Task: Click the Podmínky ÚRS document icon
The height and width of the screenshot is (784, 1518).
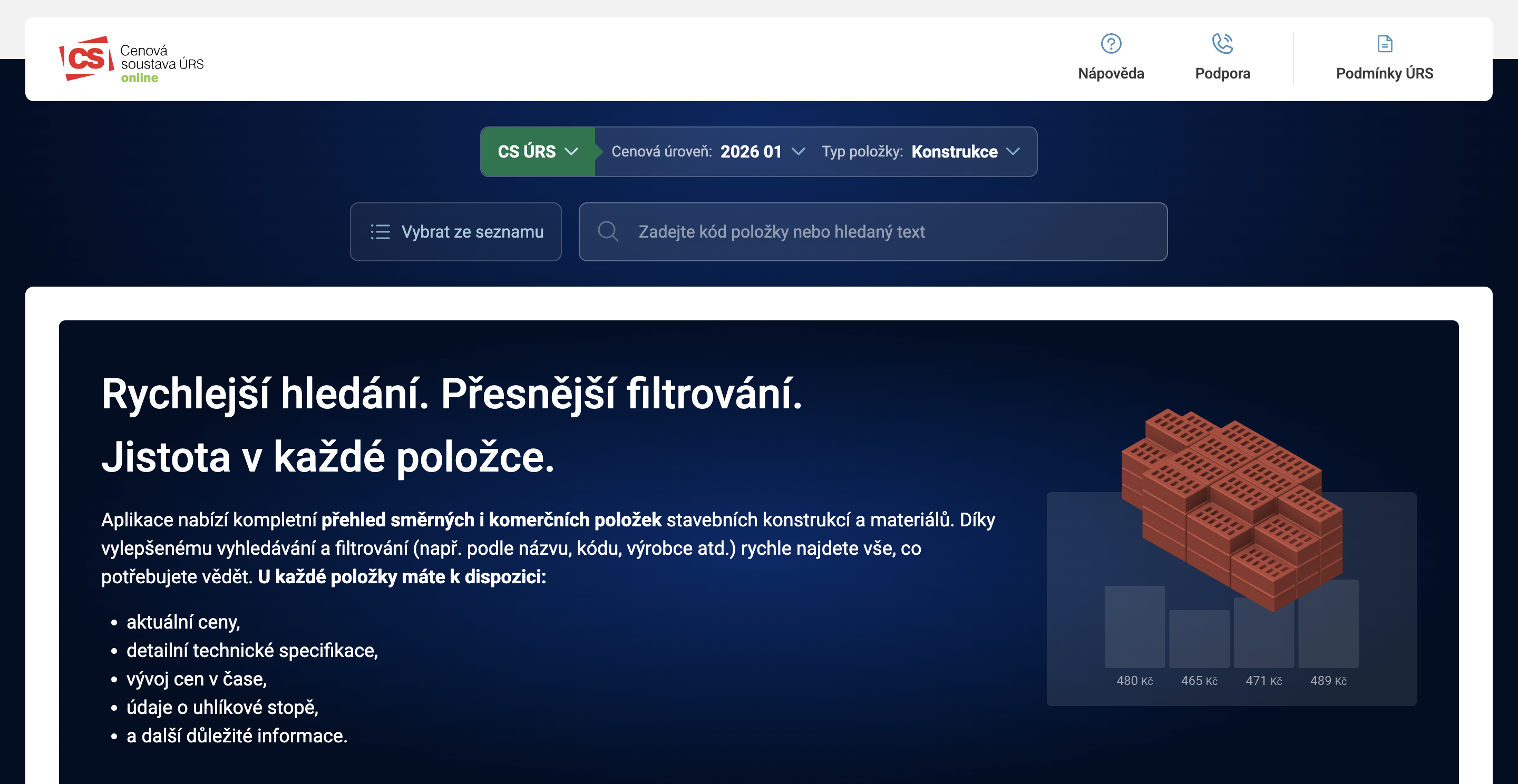Action: coord(1384,44)
